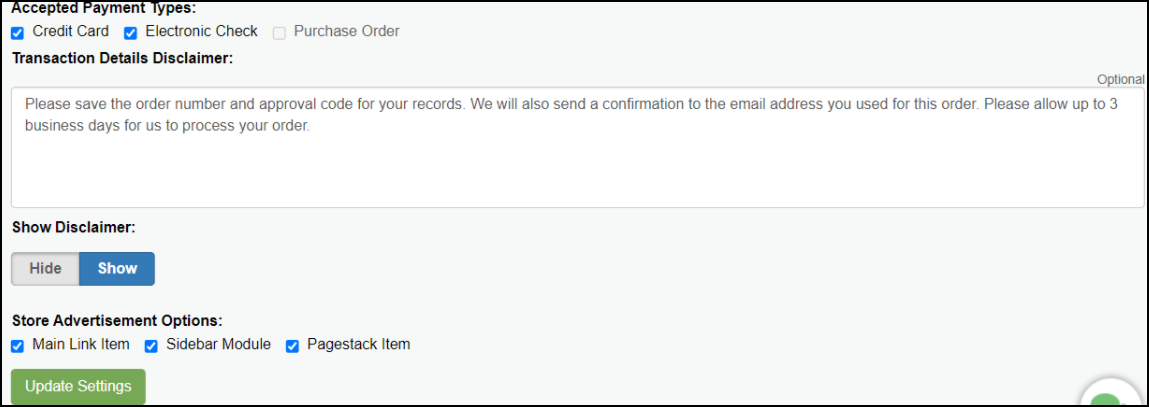
Task: Click the Optional hint above the text area
Action: tap(1120, 79)
